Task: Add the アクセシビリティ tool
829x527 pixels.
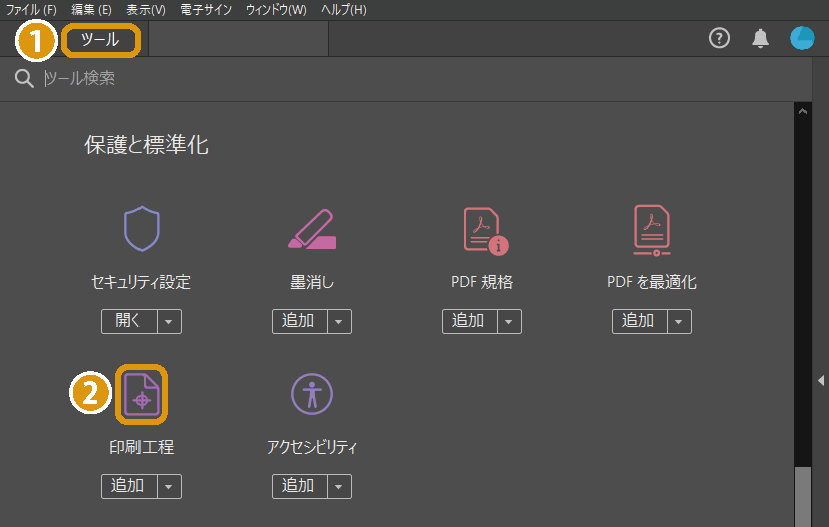Action: (x=299, y=486)
